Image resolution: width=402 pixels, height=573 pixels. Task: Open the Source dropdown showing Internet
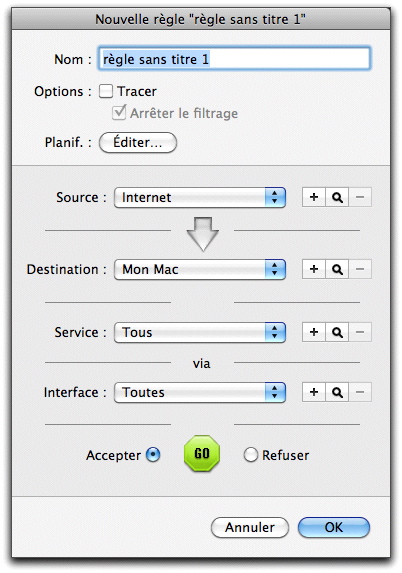coord(200,198)
